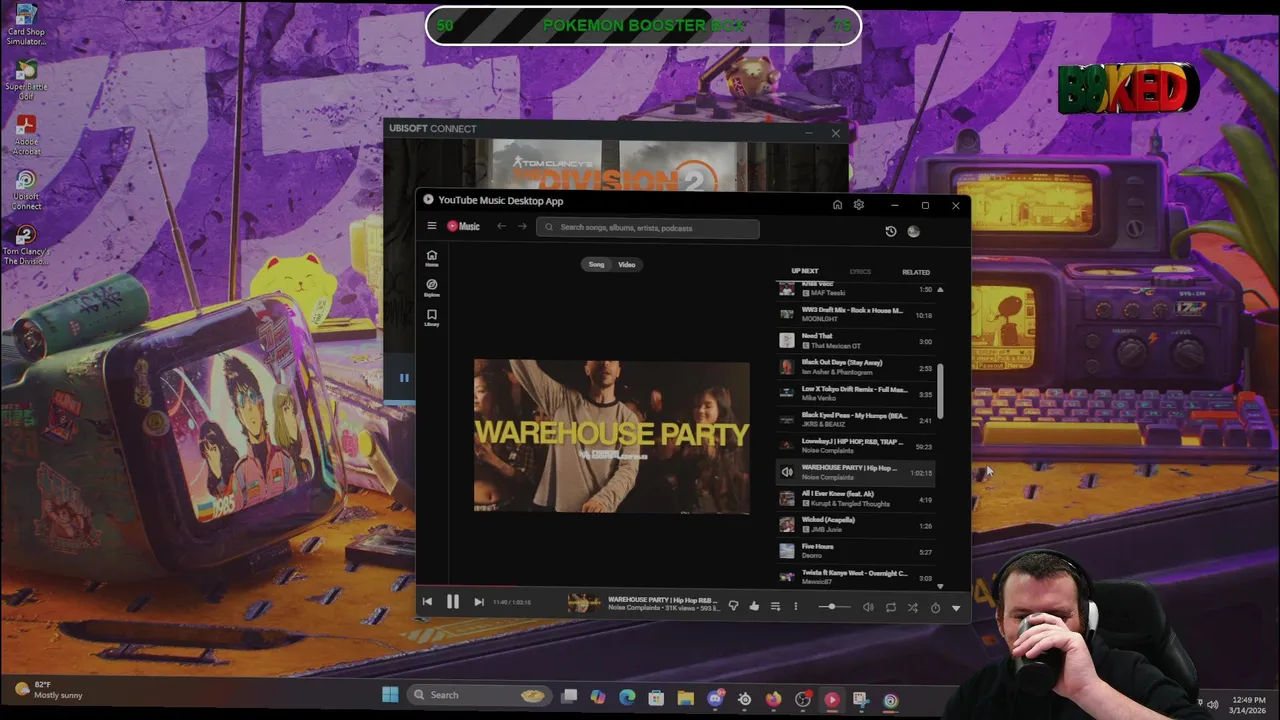The width and height of the screenshot is (1280, 720).
Task: Go to Home in the sidebar
Action: (432, 258)
